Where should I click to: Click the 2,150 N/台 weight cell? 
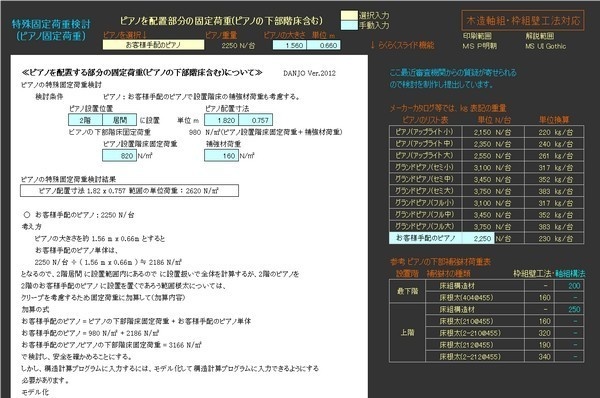(x=493, y=132)
